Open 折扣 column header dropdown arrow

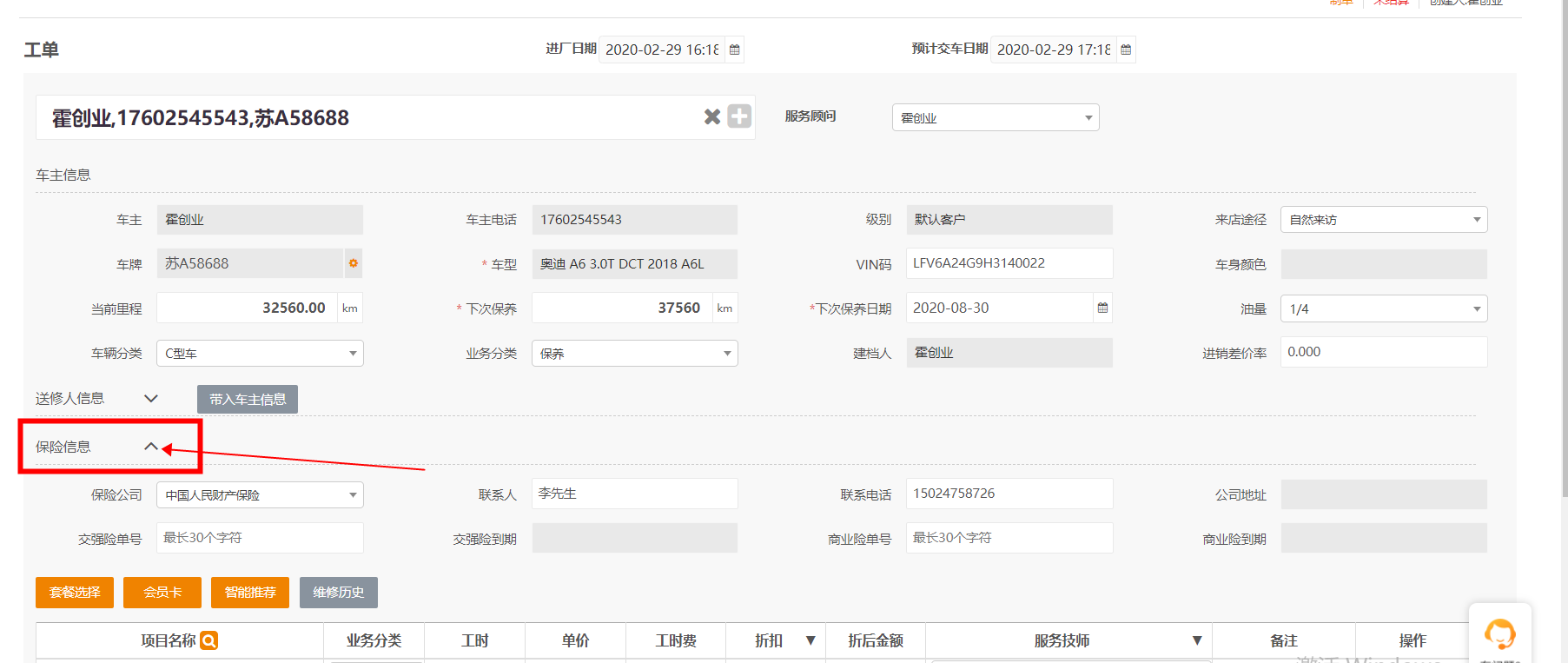coord(810,640)
